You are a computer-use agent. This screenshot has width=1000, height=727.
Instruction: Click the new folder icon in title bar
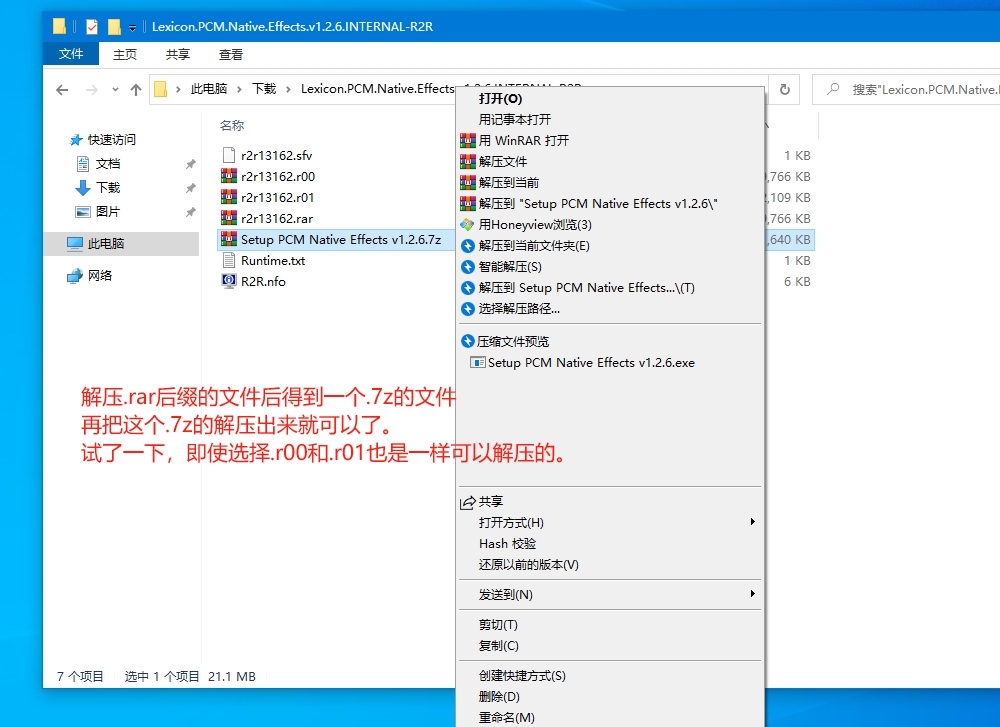click(x=114, y=26)
